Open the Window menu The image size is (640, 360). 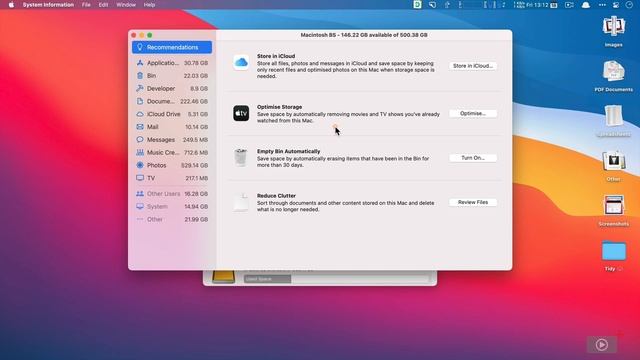[x=126, y=5]
